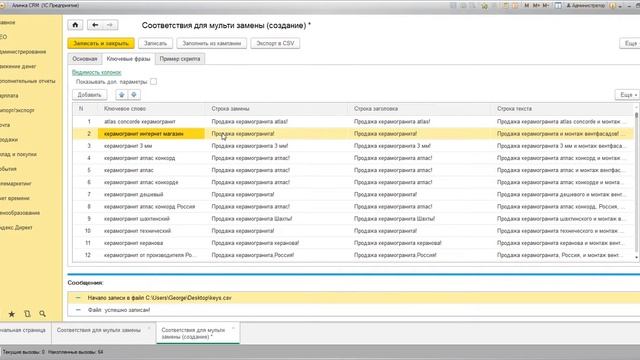Switch to the 'Пример скрипта' tab
Image resolution: width=640 pixels, height=360 pixels.
180,59
